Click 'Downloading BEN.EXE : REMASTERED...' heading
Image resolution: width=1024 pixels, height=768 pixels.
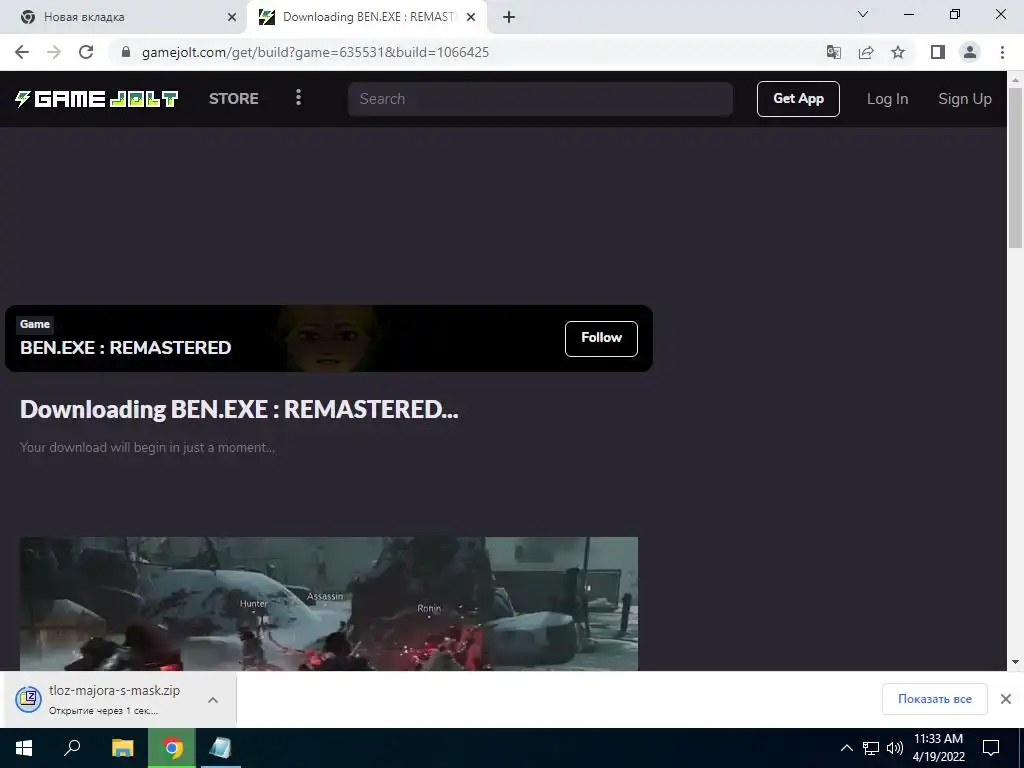tap(239, 409)
